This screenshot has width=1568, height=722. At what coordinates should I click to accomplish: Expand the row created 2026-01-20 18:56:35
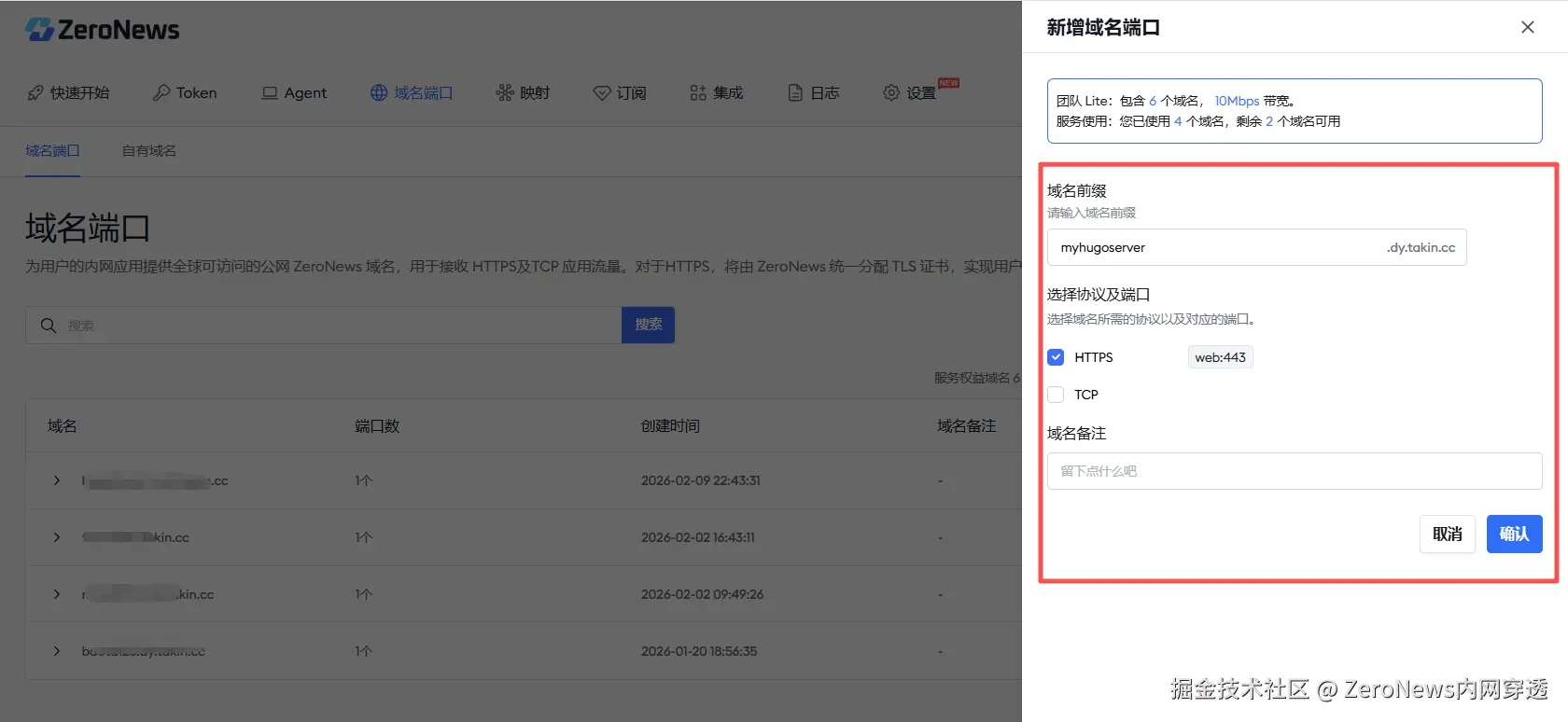tap(56, 651)
